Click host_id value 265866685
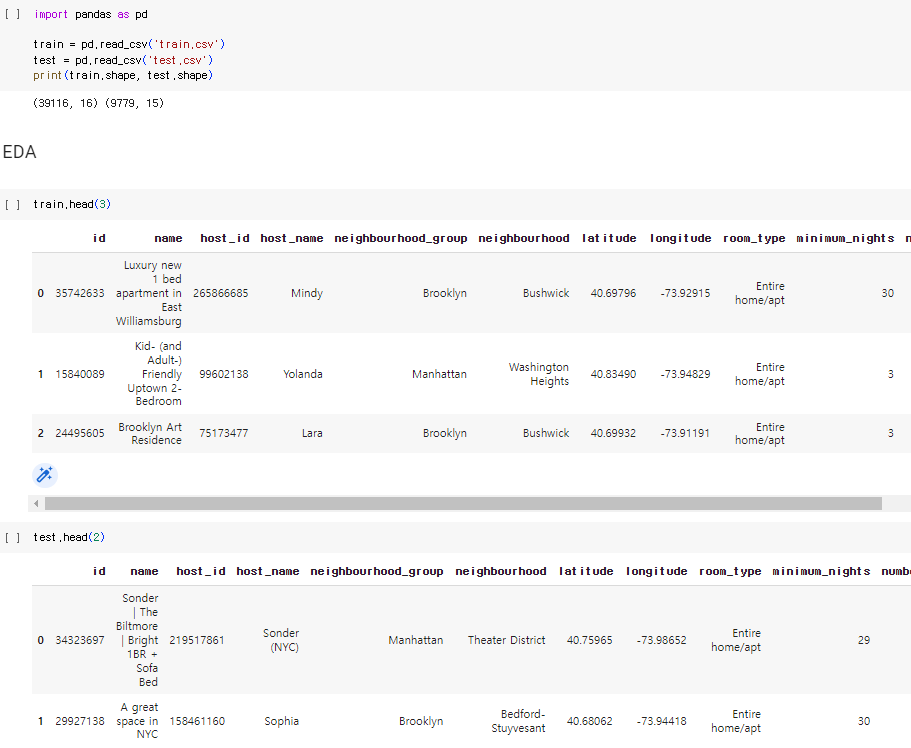 221,293
